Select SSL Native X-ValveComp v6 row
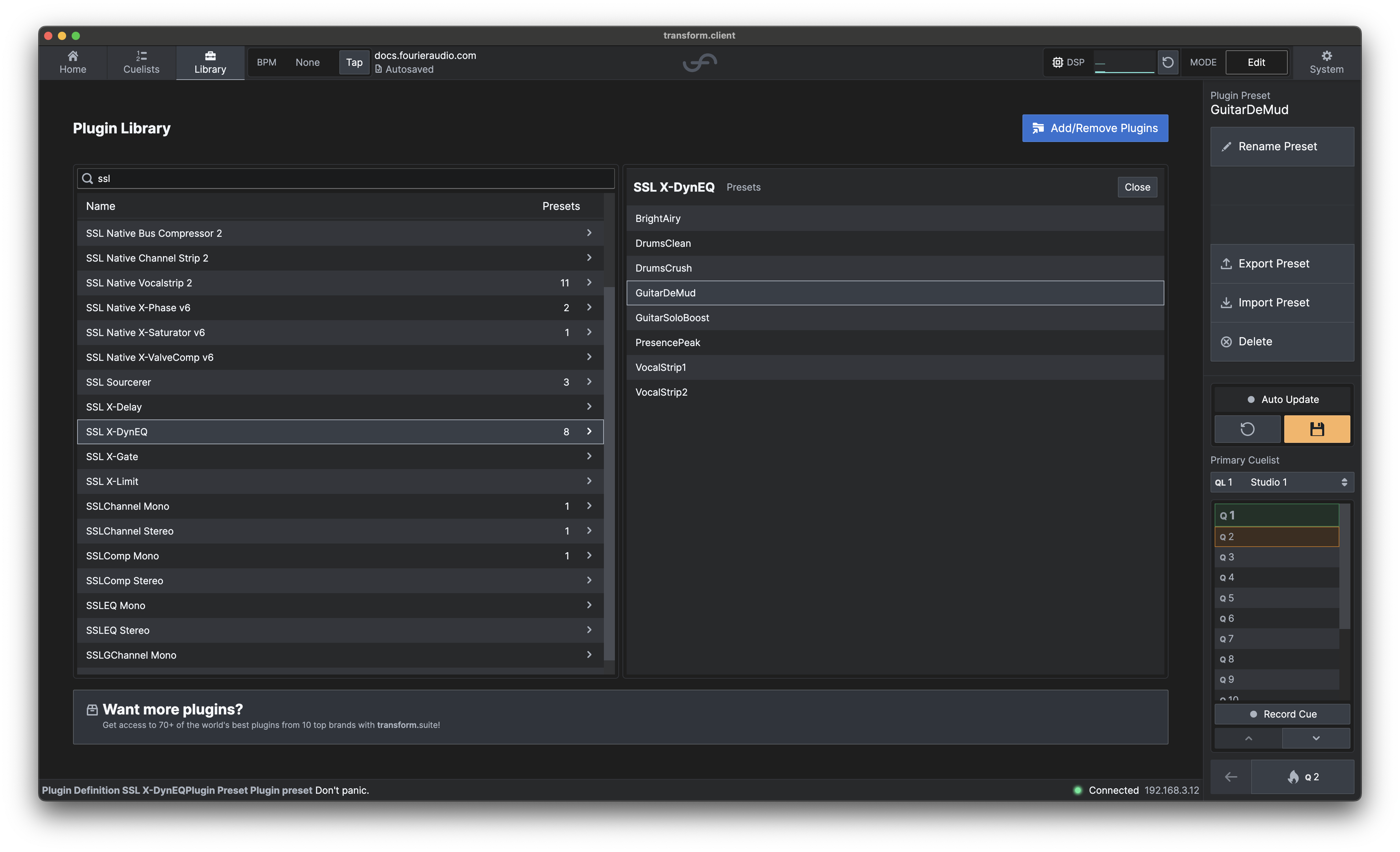Screen dimensions: 1400x852 coord(340,357)
